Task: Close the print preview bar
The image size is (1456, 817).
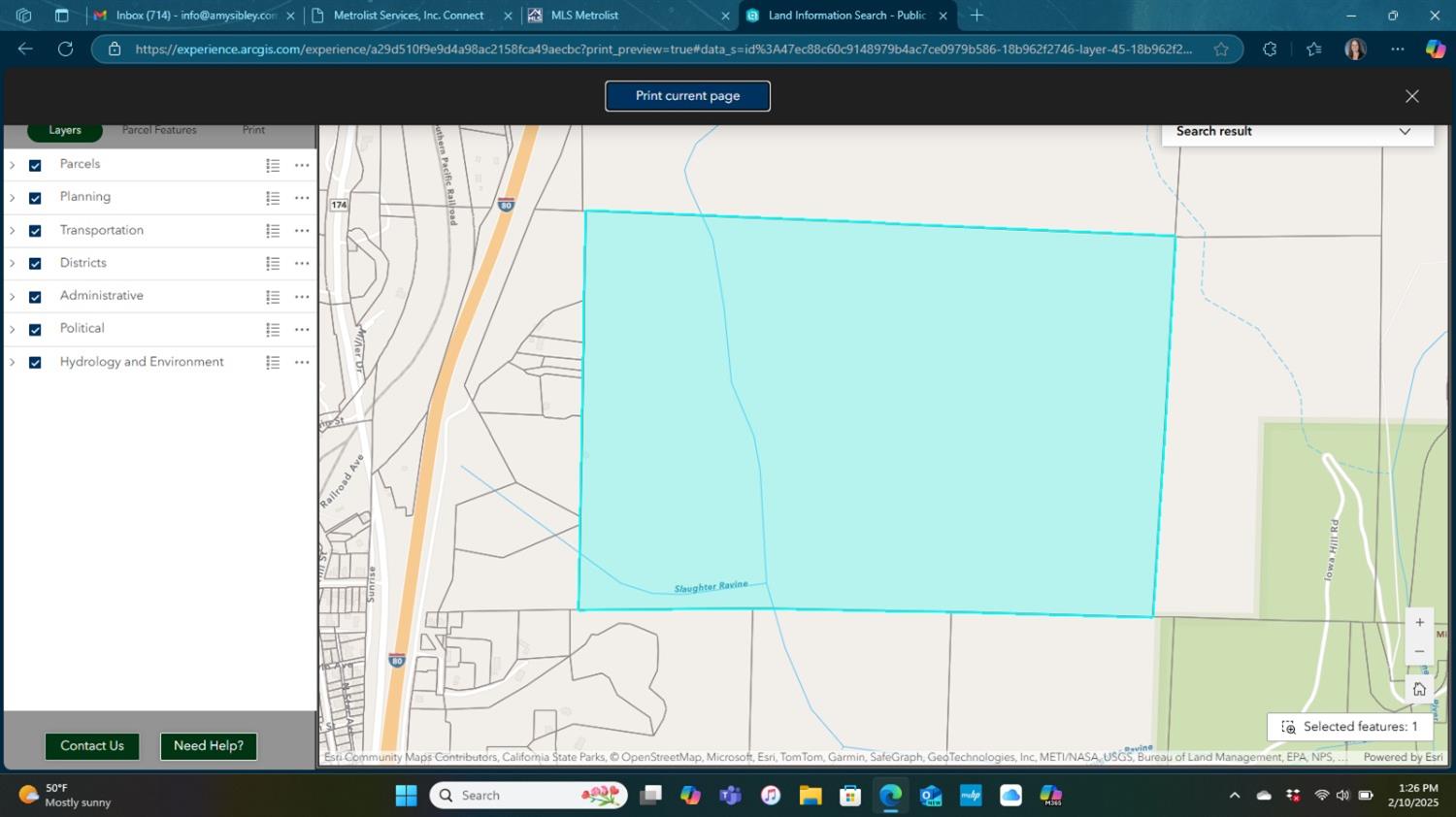Action: (x=1411, y=96)
